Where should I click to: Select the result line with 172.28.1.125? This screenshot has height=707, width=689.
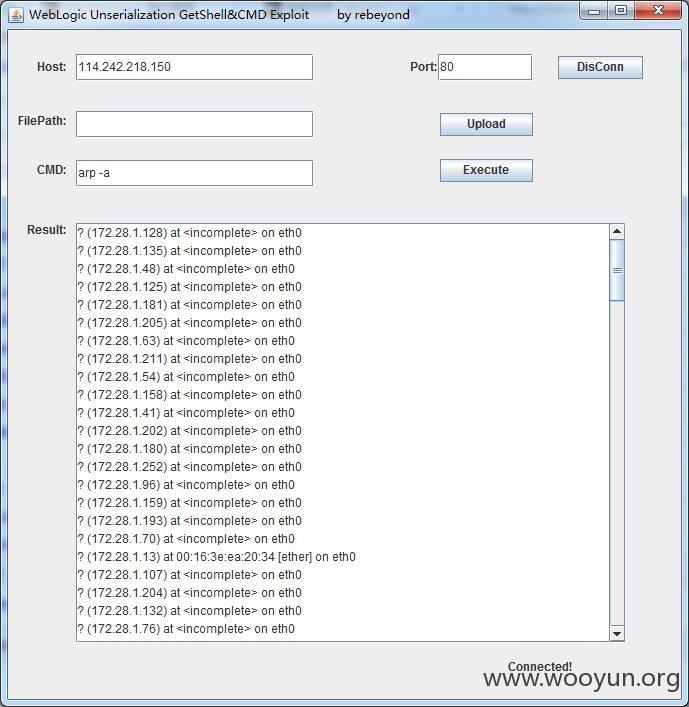(189, 287)
